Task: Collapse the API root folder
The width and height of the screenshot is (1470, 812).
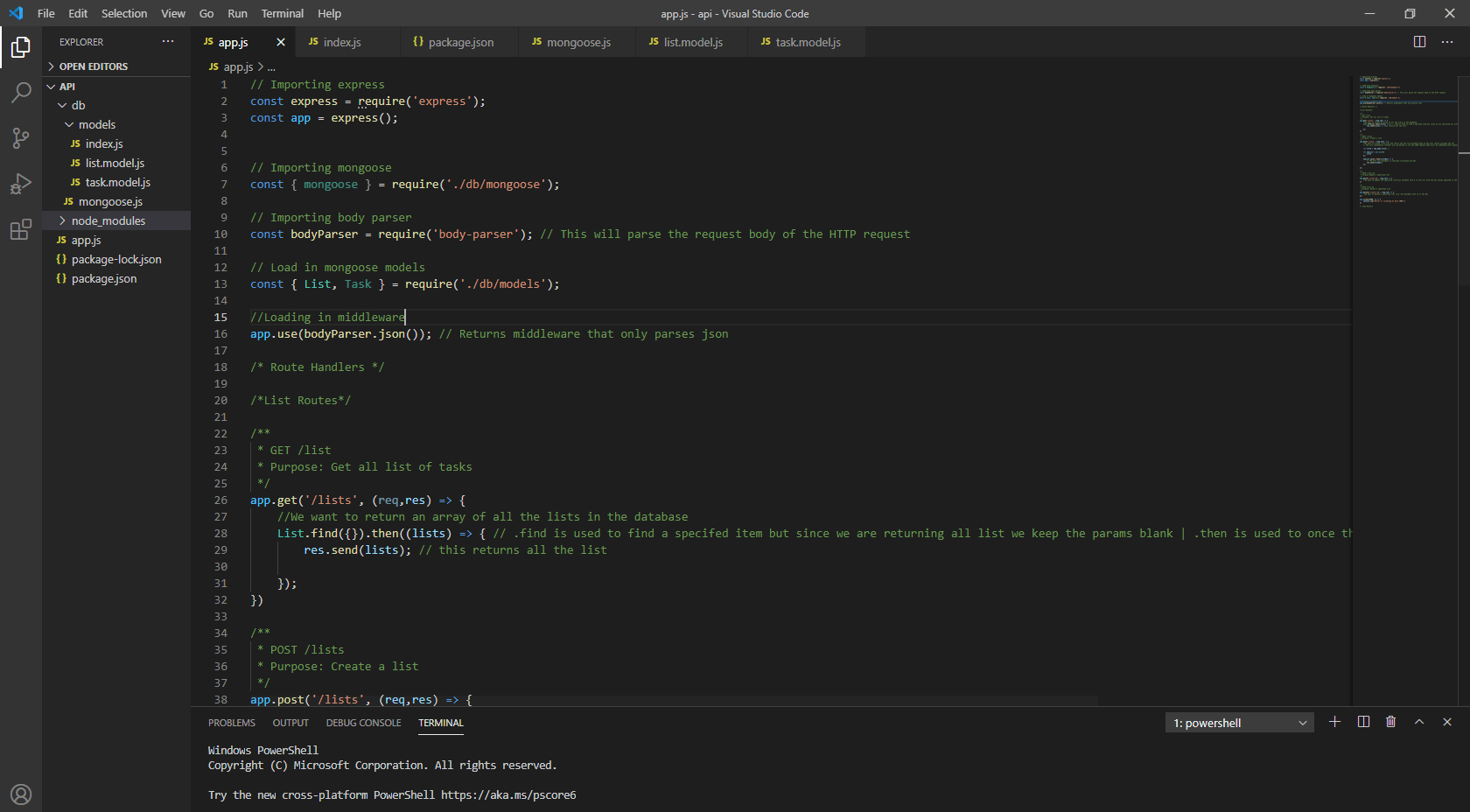Action: 116,87
